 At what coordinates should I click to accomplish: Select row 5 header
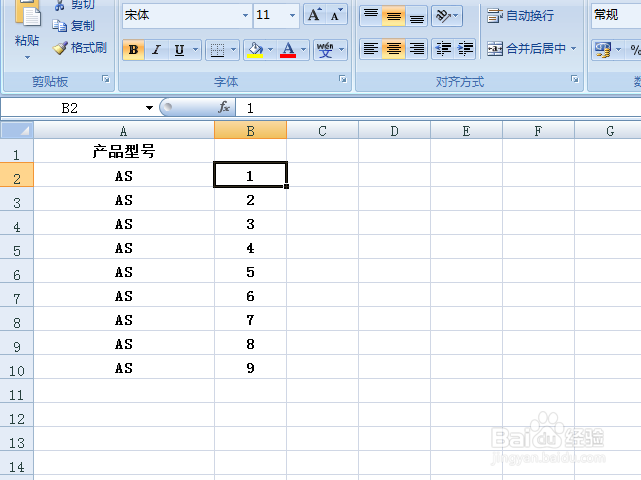click(x=16, y=247)
